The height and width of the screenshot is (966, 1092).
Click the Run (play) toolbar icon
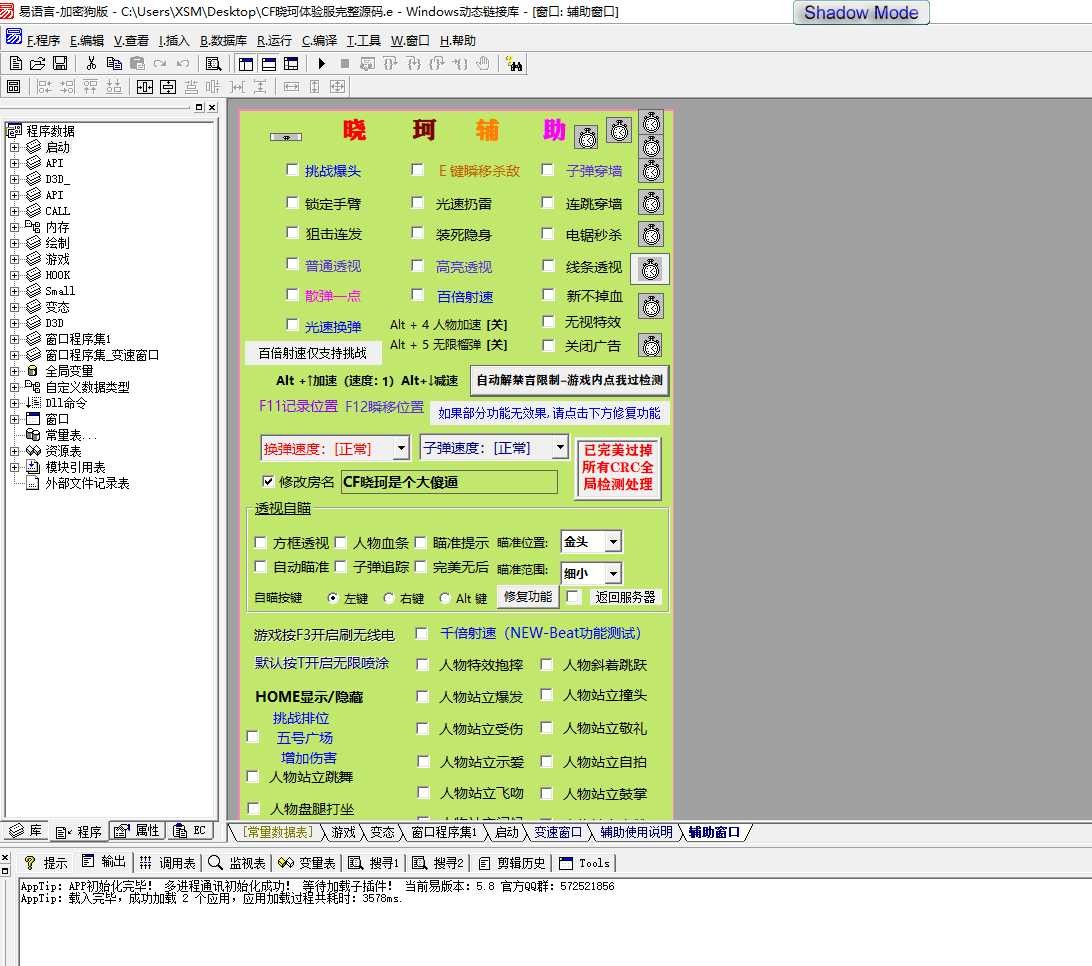point(321,63)
